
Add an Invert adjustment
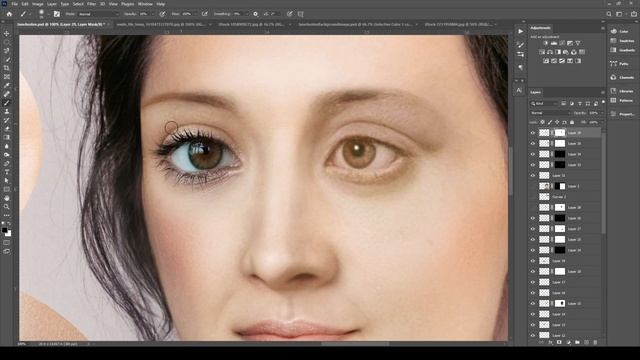point(546,61)
